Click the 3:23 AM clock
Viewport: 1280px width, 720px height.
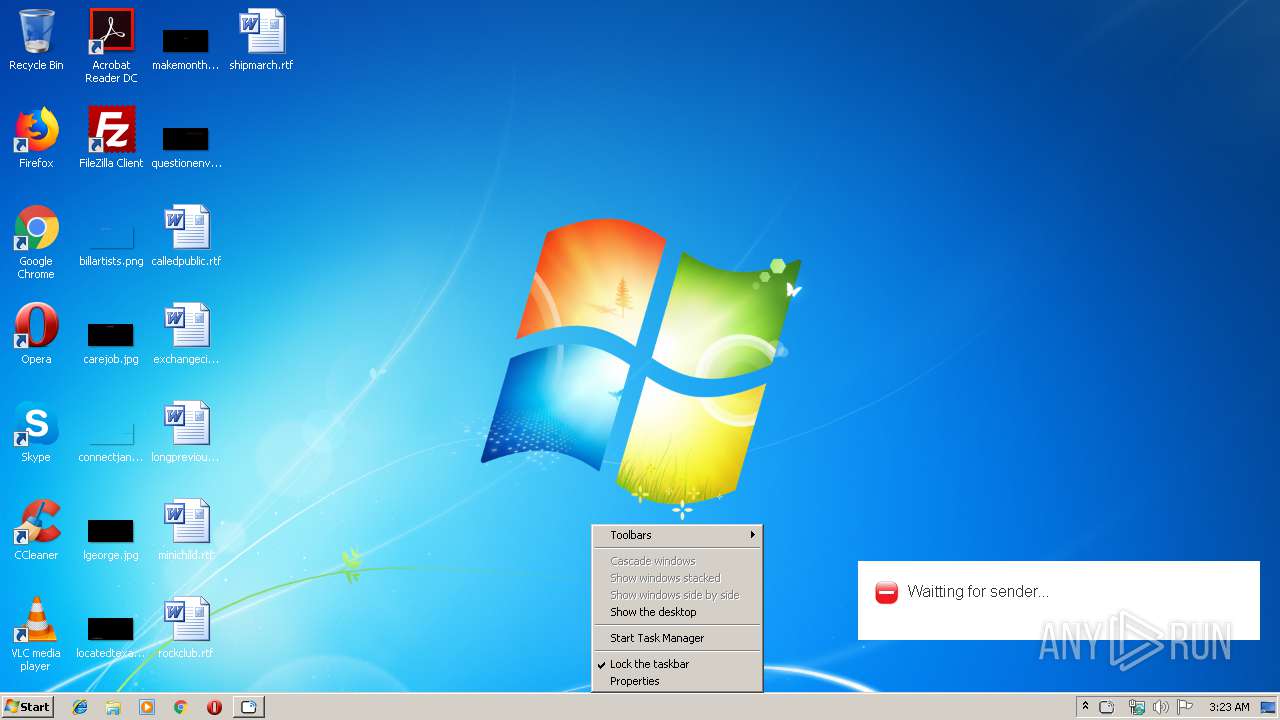(1229, 707)
